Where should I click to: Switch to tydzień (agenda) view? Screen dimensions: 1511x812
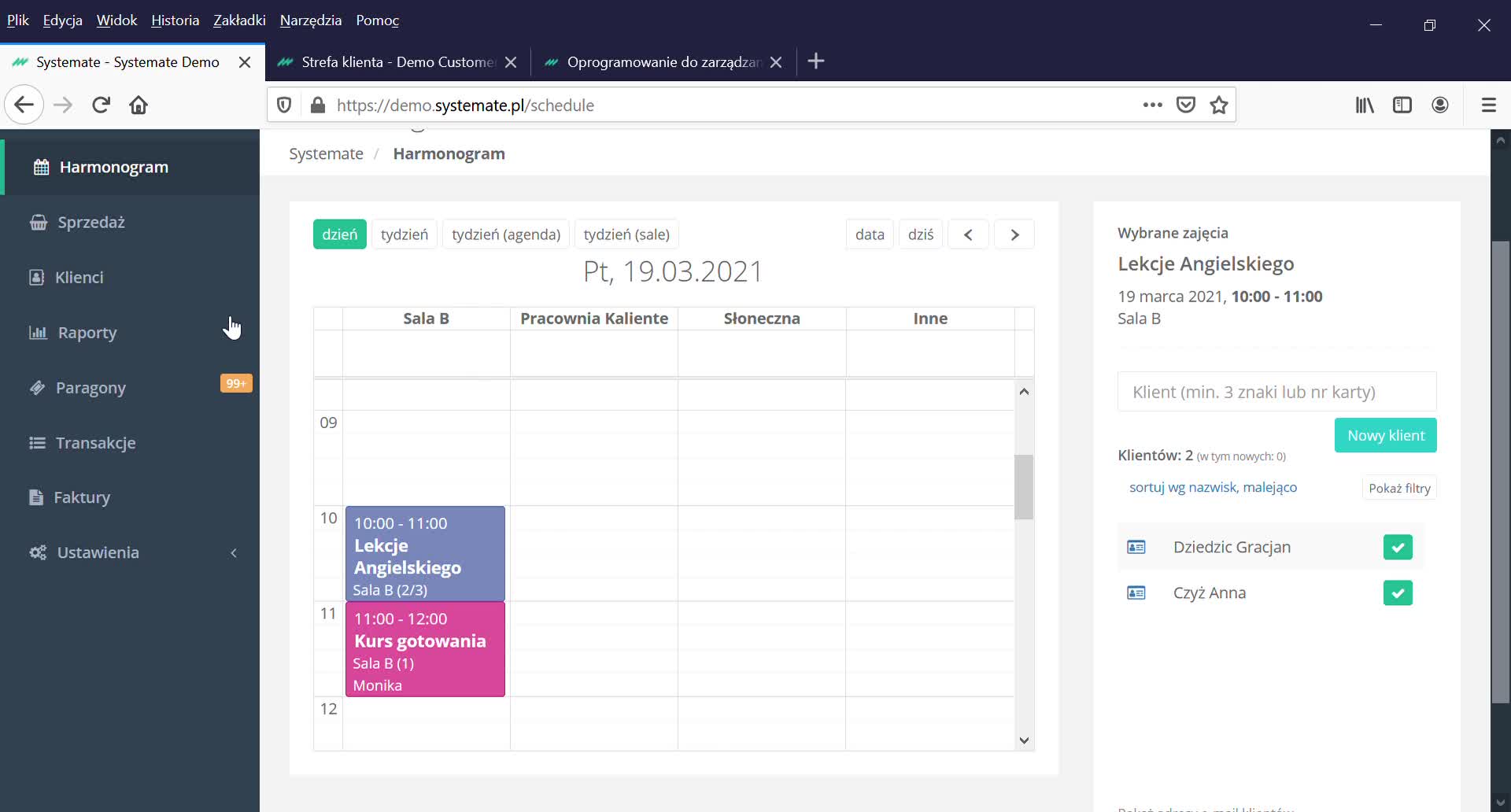(506, 234)
